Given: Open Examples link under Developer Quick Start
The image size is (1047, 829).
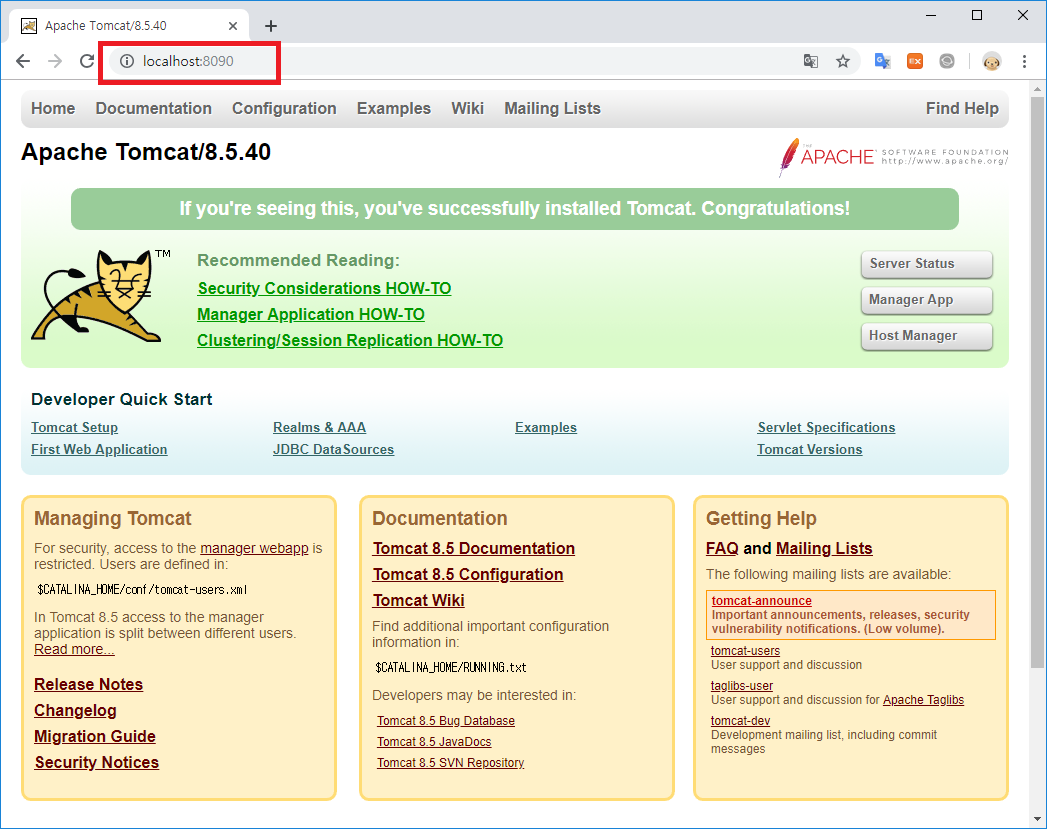Looking at the screenshot, I should 546,427.
